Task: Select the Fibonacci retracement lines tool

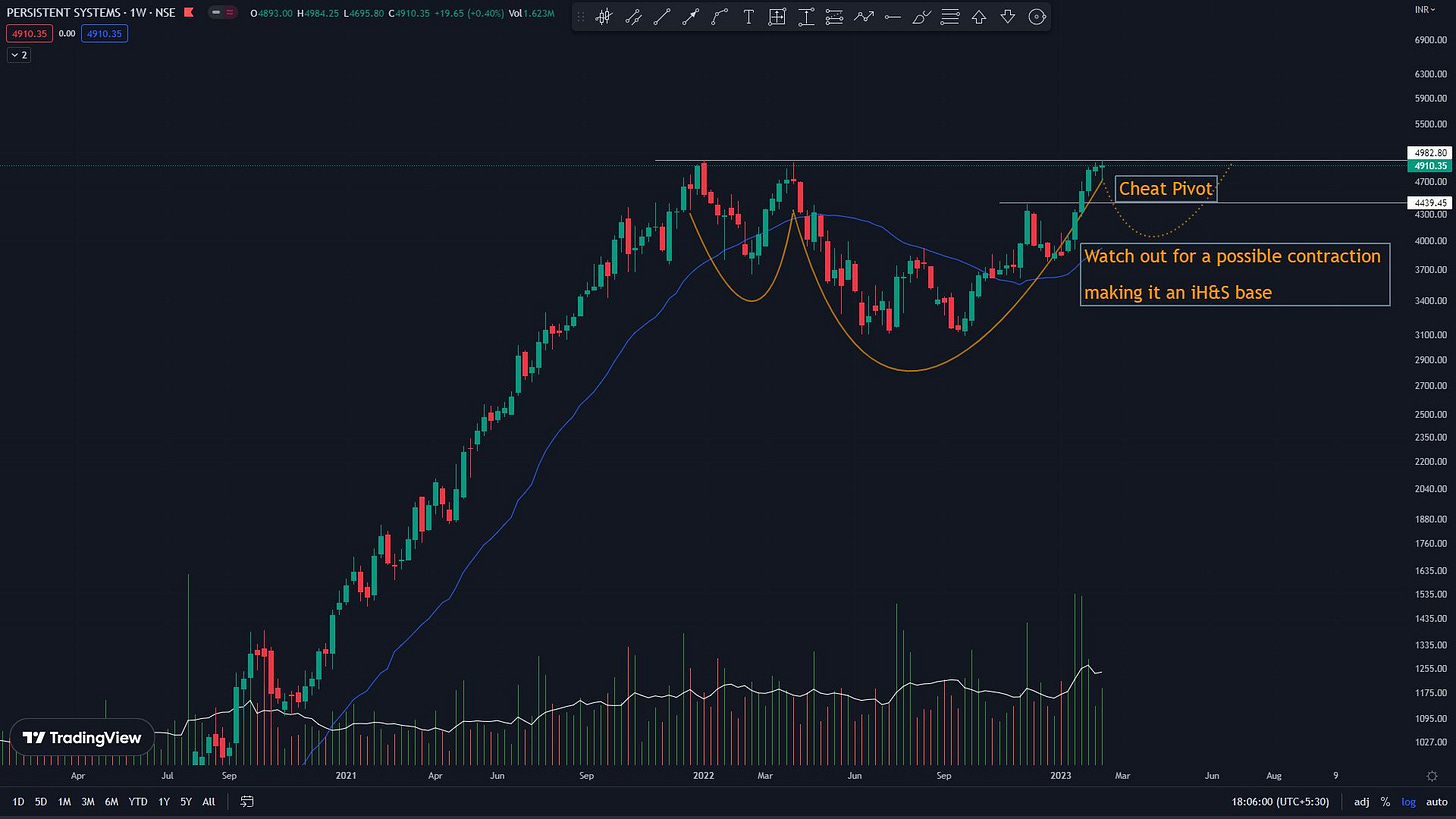Action: pos(835,17)
